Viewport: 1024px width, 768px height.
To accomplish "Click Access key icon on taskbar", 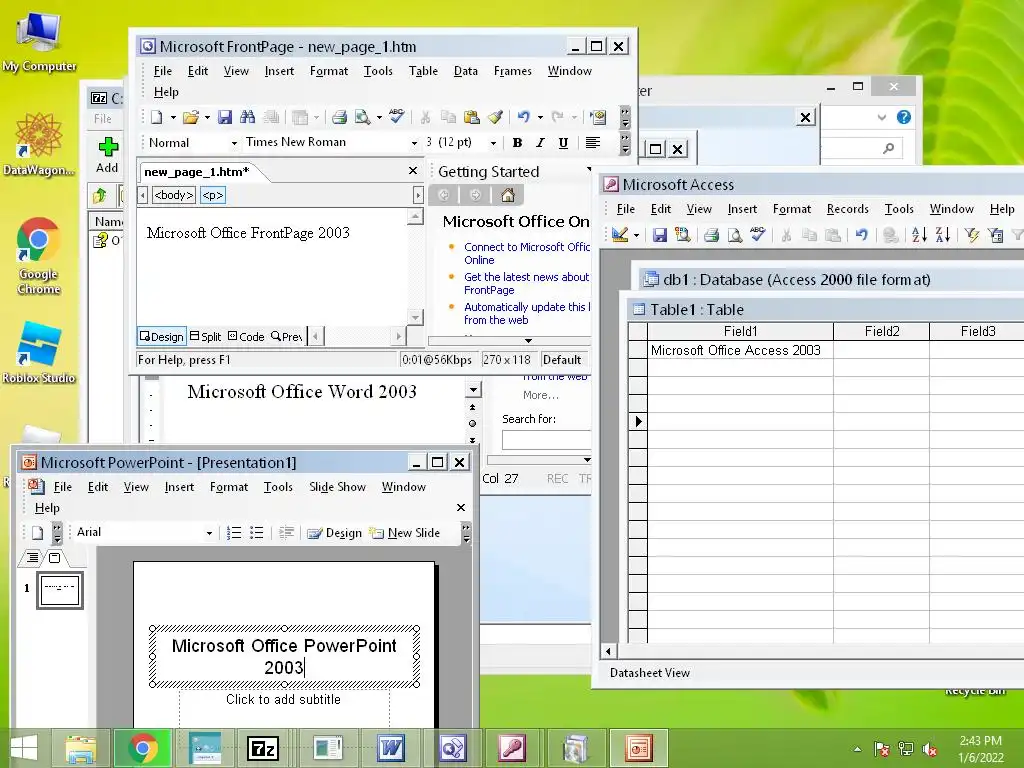I will click(513, 748).
